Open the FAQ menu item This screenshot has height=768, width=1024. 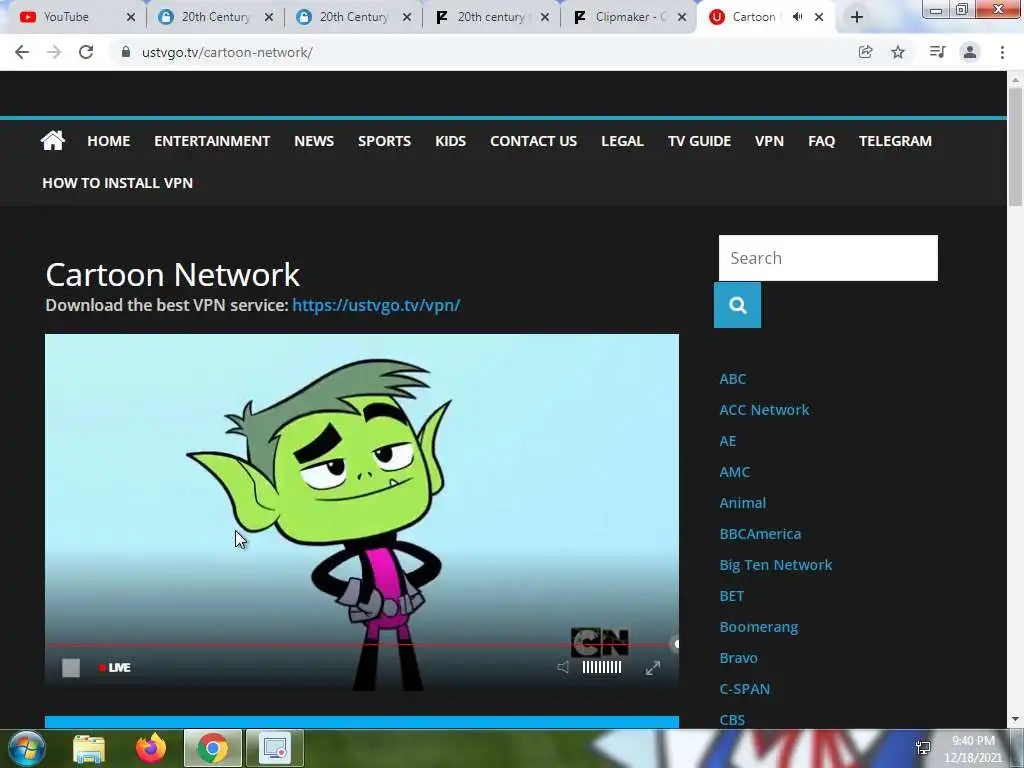(822, 141)
